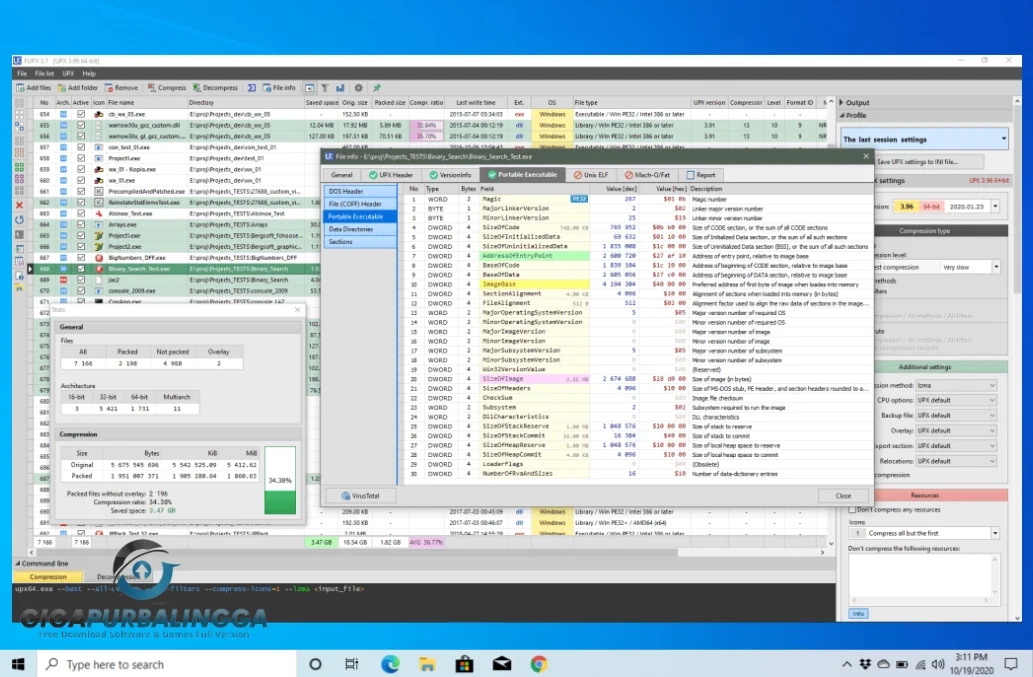Select DOS Header in the side list
The image size is (1033, 677).
click(360, 191)
